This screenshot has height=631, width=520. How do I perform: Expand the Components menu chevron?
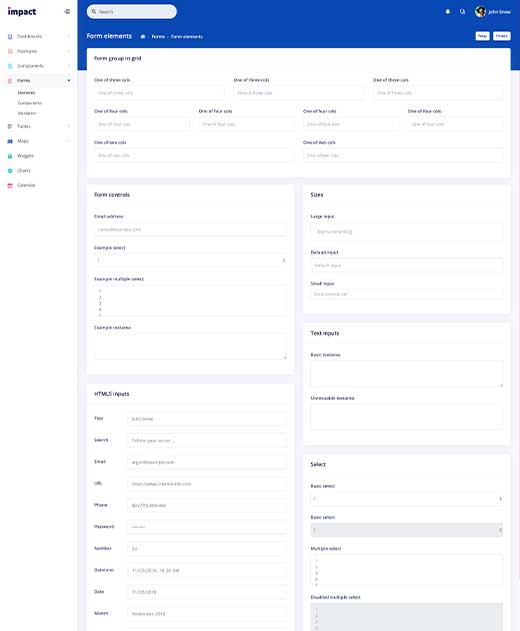(69, 66)
